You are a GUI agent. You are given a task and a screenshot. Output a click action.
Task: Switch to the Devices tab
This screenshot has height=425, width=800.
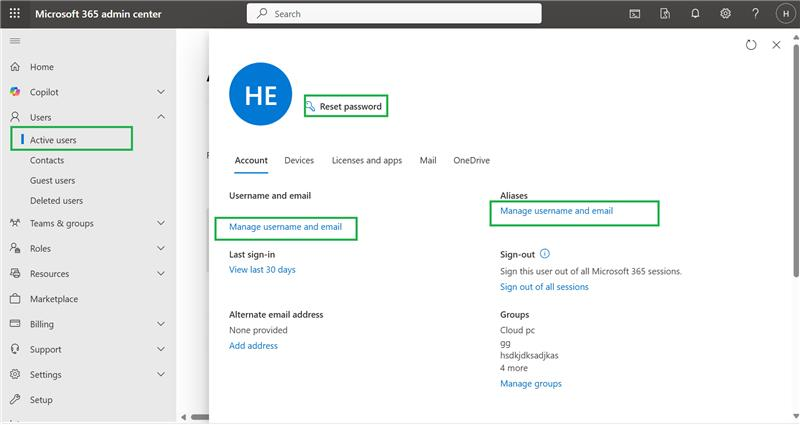click(299, 160)
